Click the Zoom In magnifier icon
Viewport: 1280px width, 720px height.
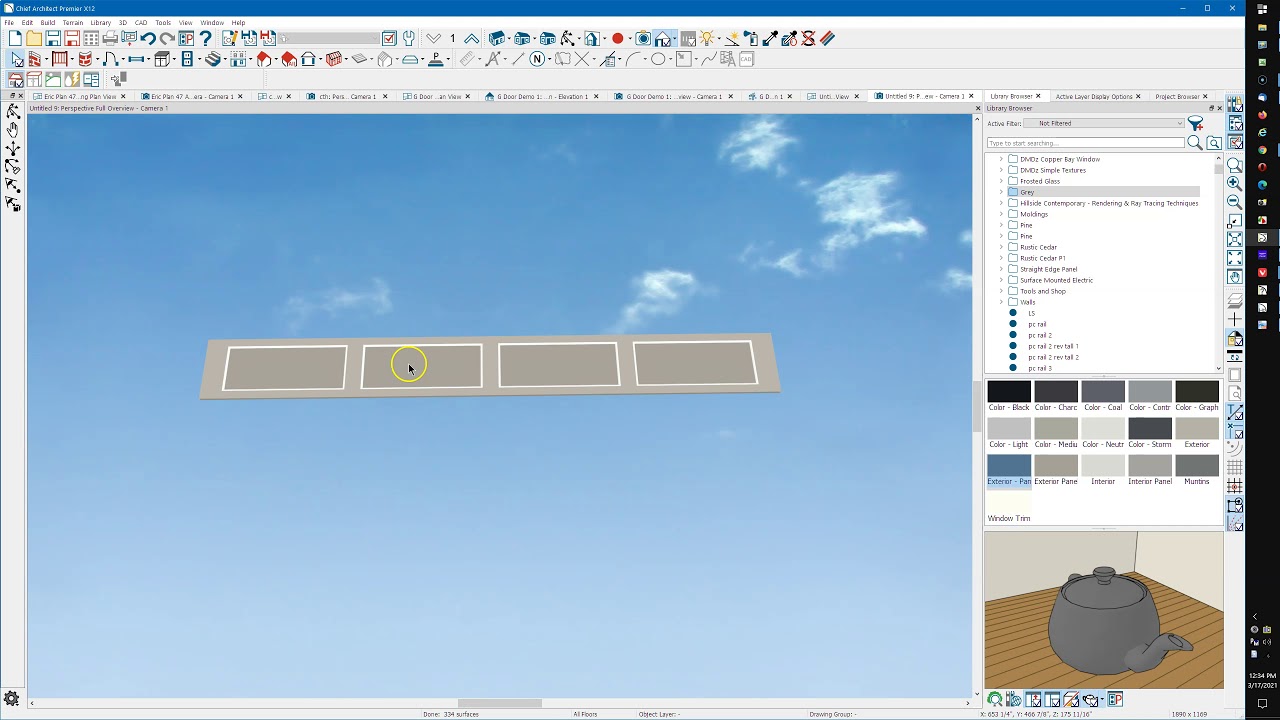pyautogui.click(x=1235, y=184)
